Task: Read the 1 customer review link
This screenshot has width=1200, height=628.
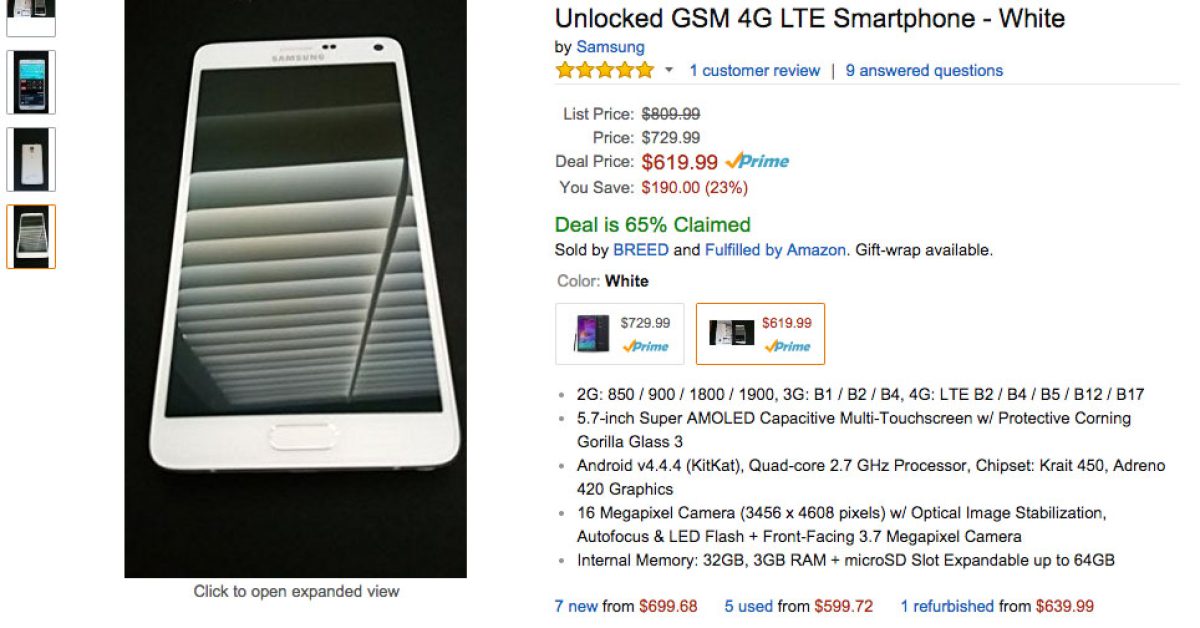Action: tap(754, 71)
